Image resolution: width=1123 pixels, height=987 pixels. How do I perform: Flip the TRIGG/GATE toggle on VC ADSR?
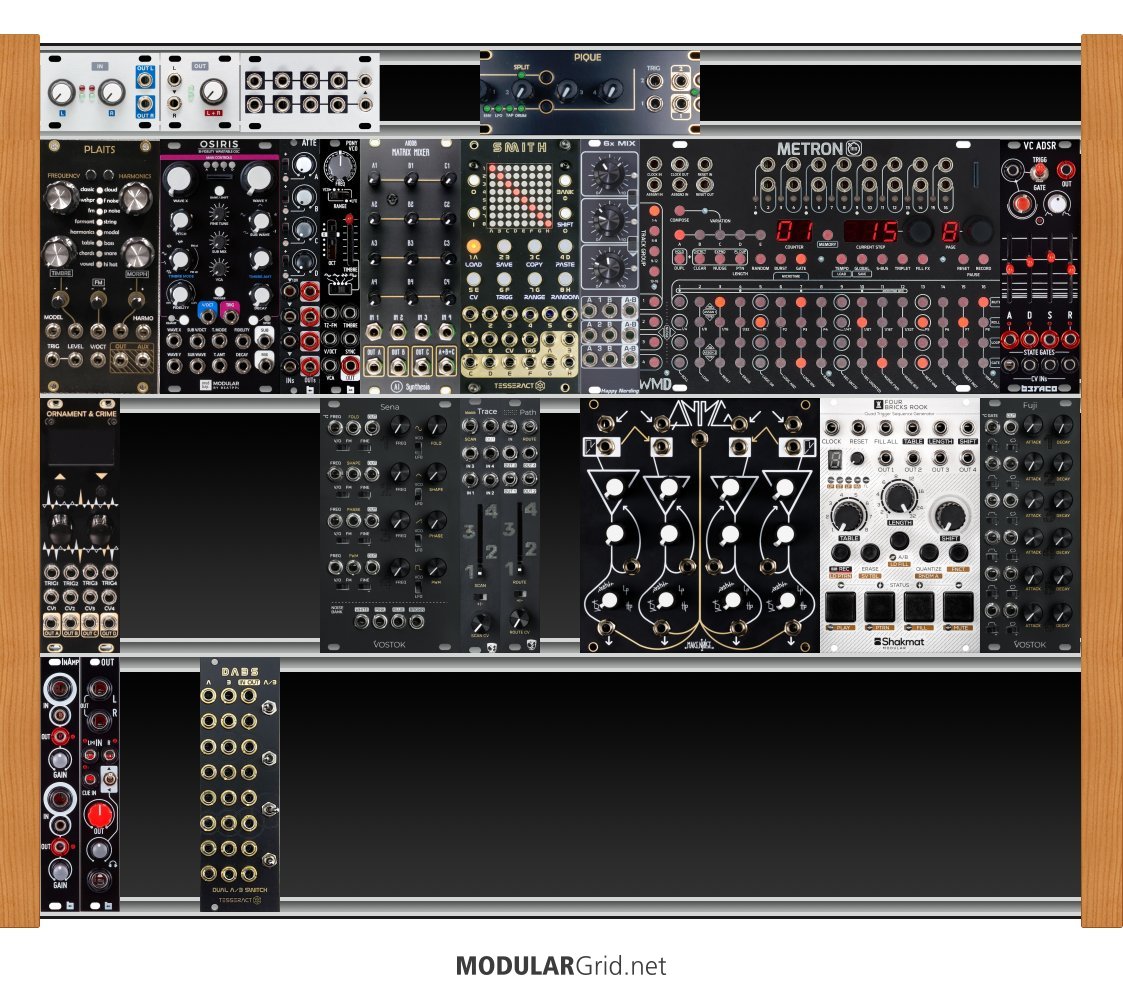[x=1038, y=173]
